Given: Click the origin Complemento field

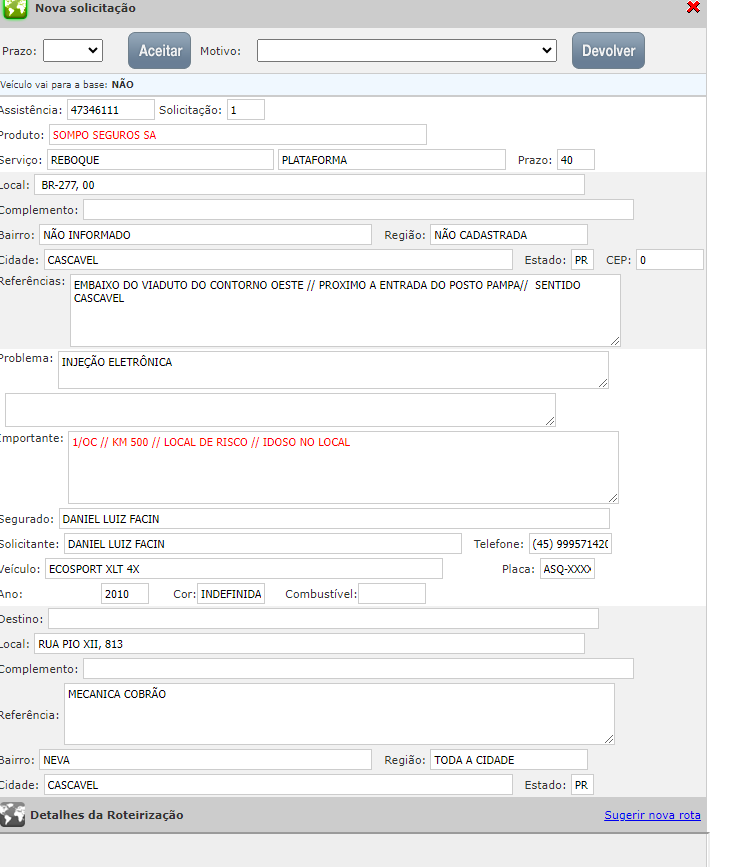Looking at the screenshot, I should coord(358,210).
